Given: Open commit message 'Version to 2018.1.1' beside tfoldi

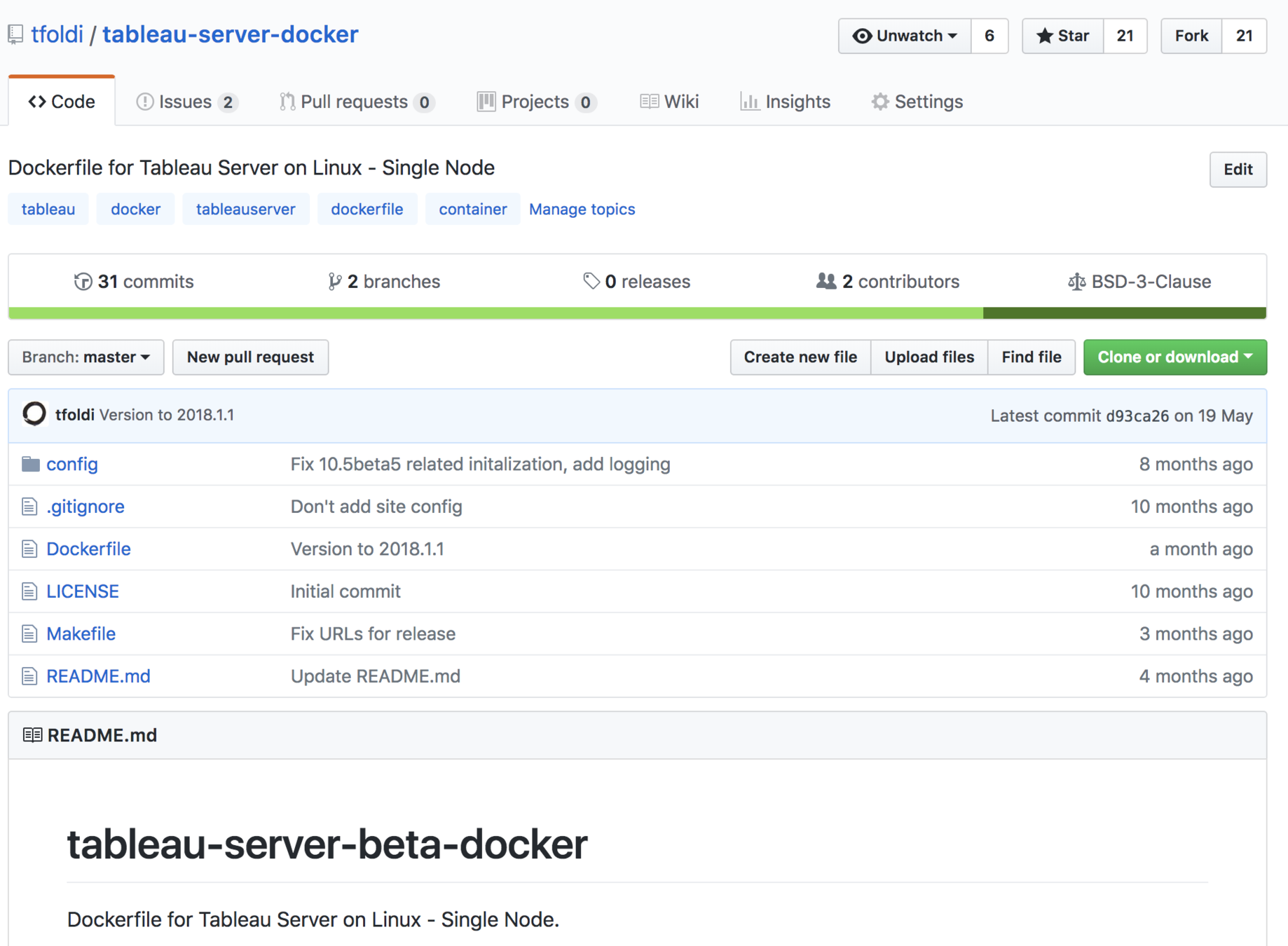Looking at the screenshot, I should tap(167, 415).
